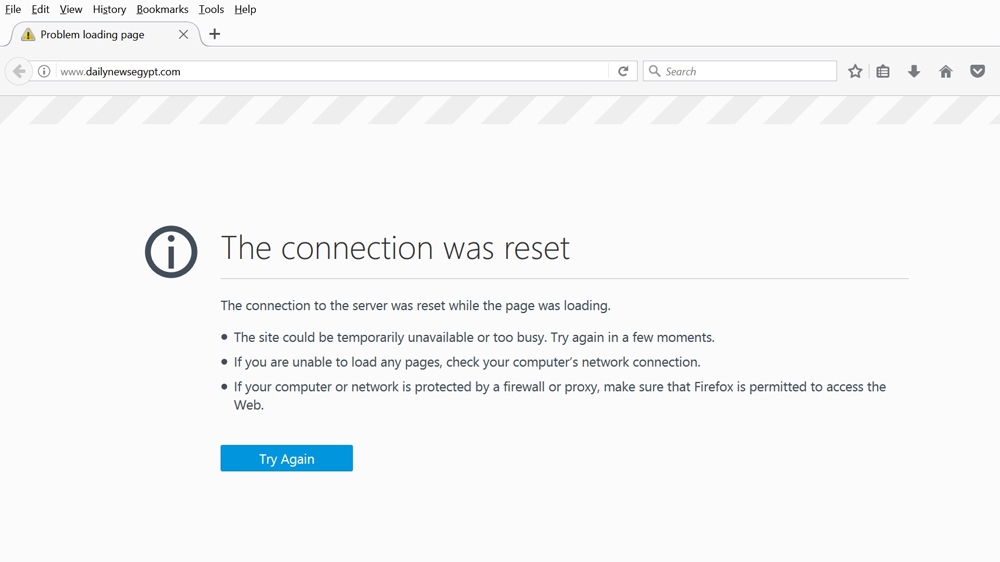Go to the Home page icon
Screen dimensions: 1000x562
click(946, 71)
